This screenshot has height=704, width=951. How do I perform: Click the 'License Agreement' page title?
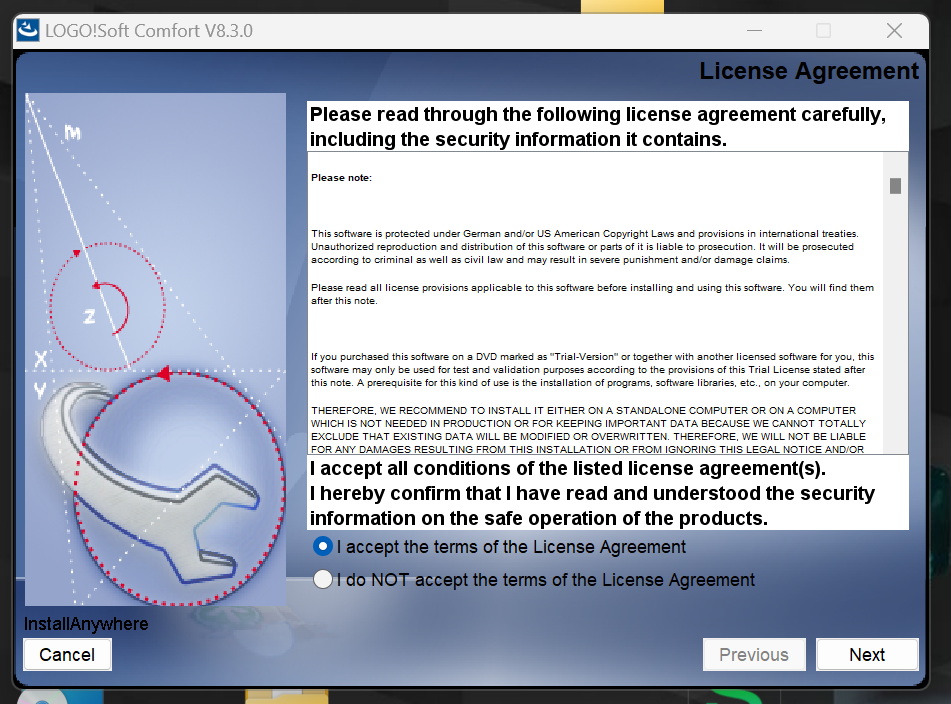(x=808, y=71)
